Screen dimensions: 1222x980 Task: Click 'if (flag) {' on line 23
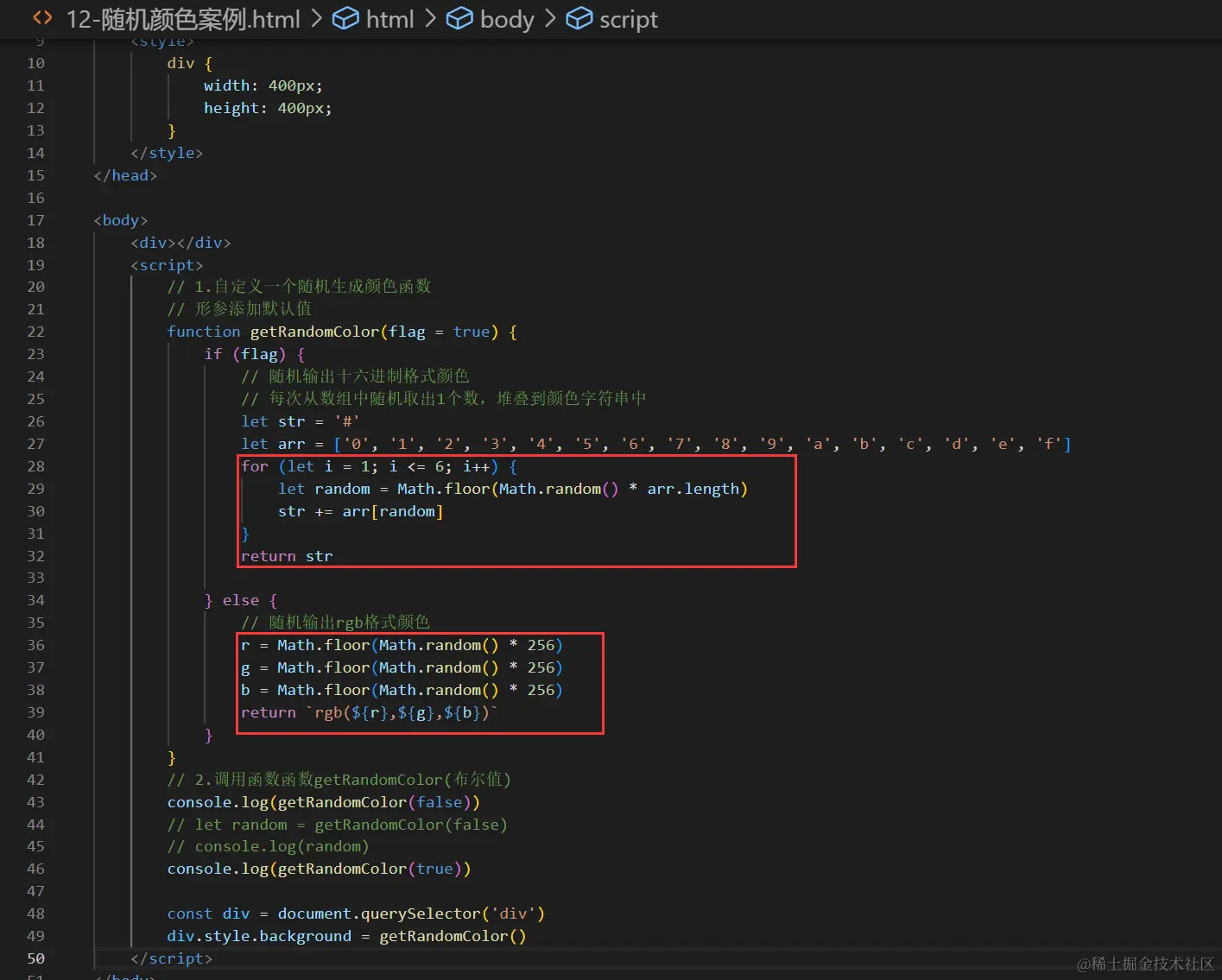255,354
